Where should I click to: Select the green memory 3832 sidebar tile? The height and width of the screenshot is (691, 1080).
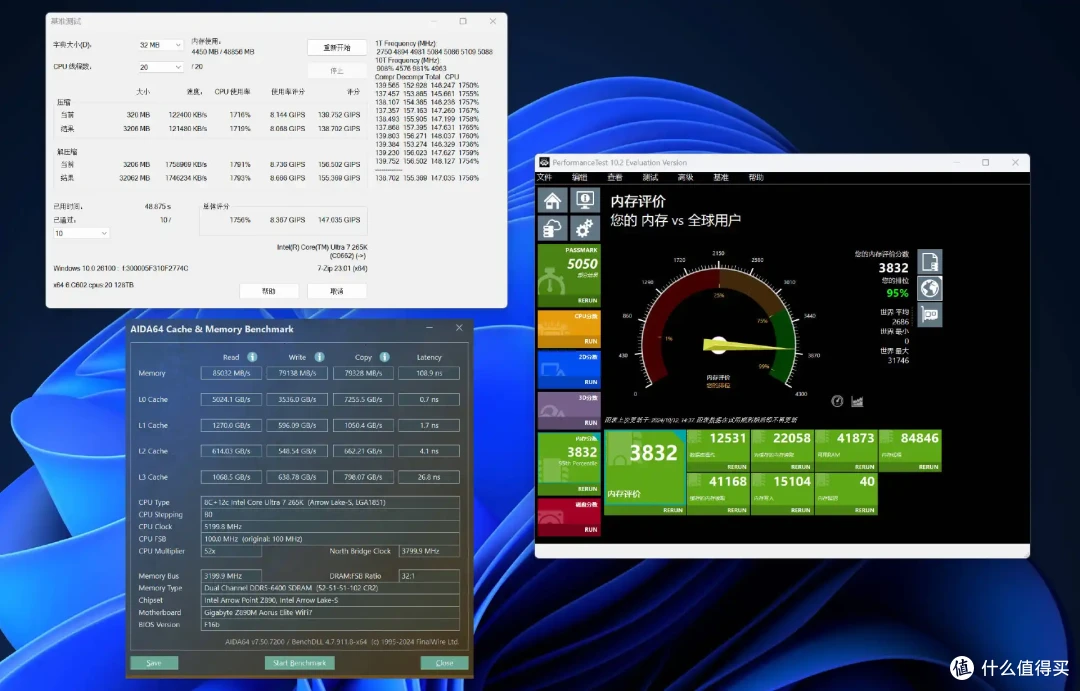point(569,464)
